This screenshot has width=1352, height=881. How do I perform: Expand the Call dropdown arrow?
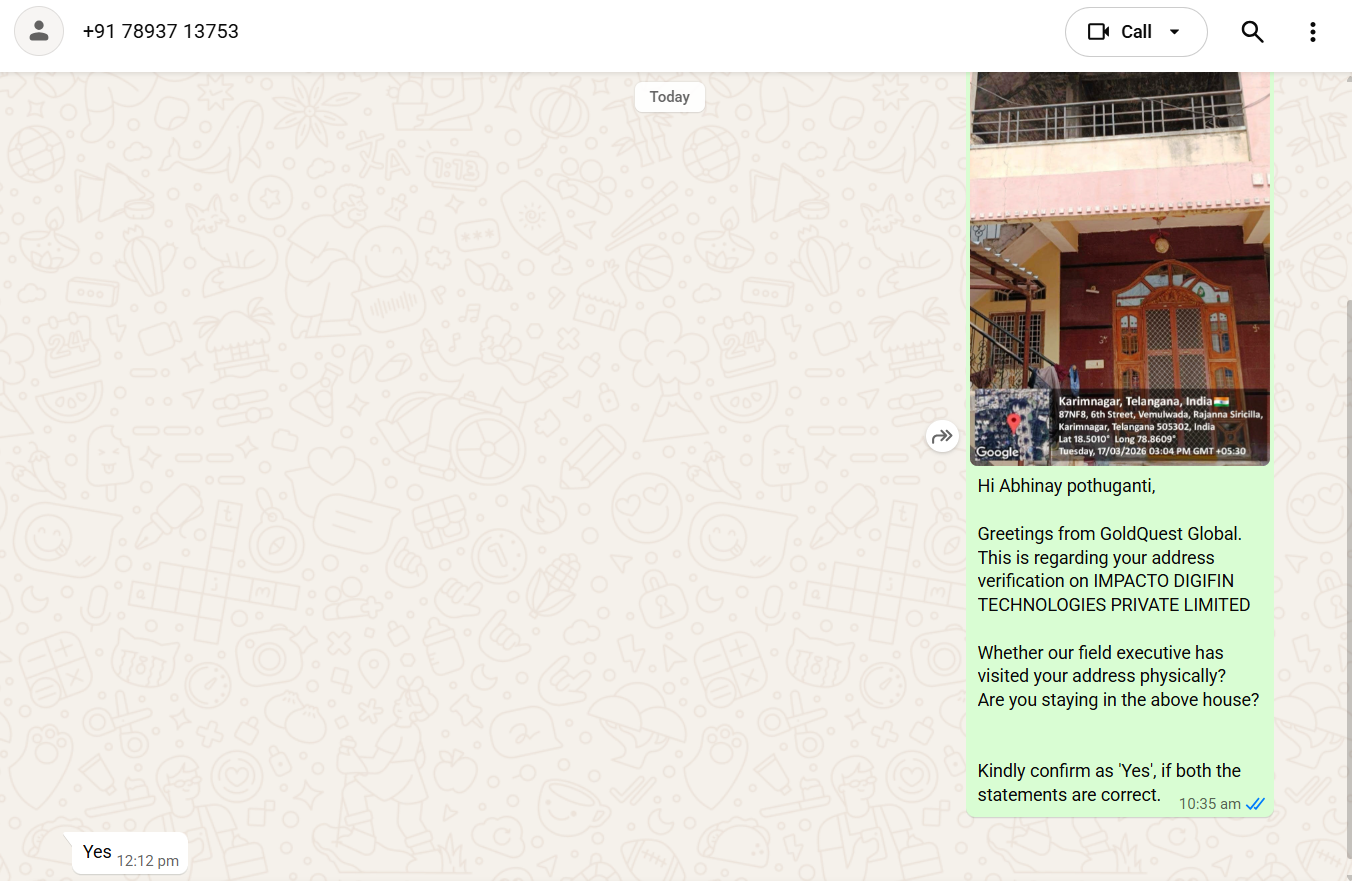pyautogui.click(x=1174, y=32)
